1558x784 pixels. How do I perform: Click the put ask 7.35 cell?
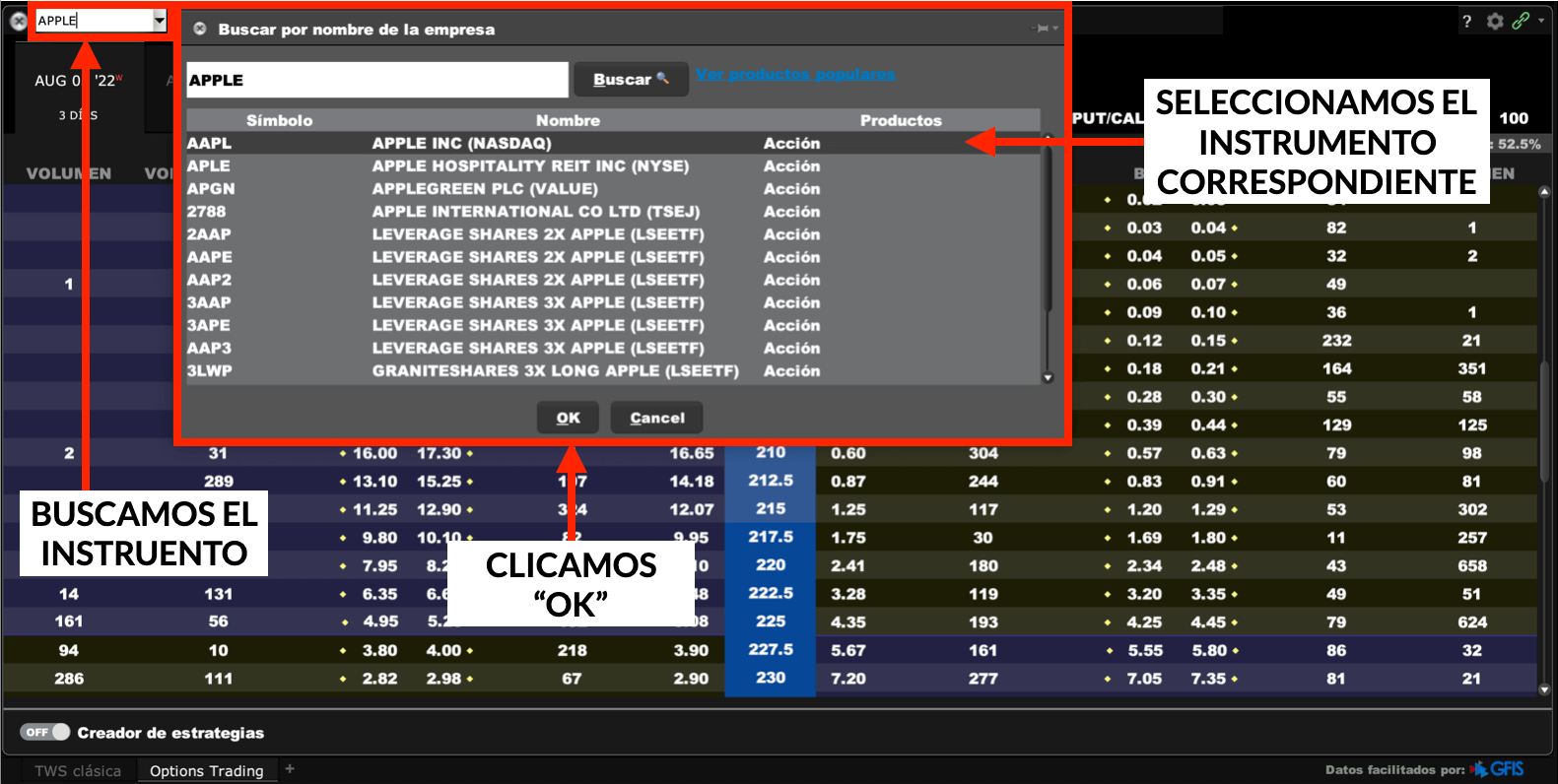point(1208,679)
